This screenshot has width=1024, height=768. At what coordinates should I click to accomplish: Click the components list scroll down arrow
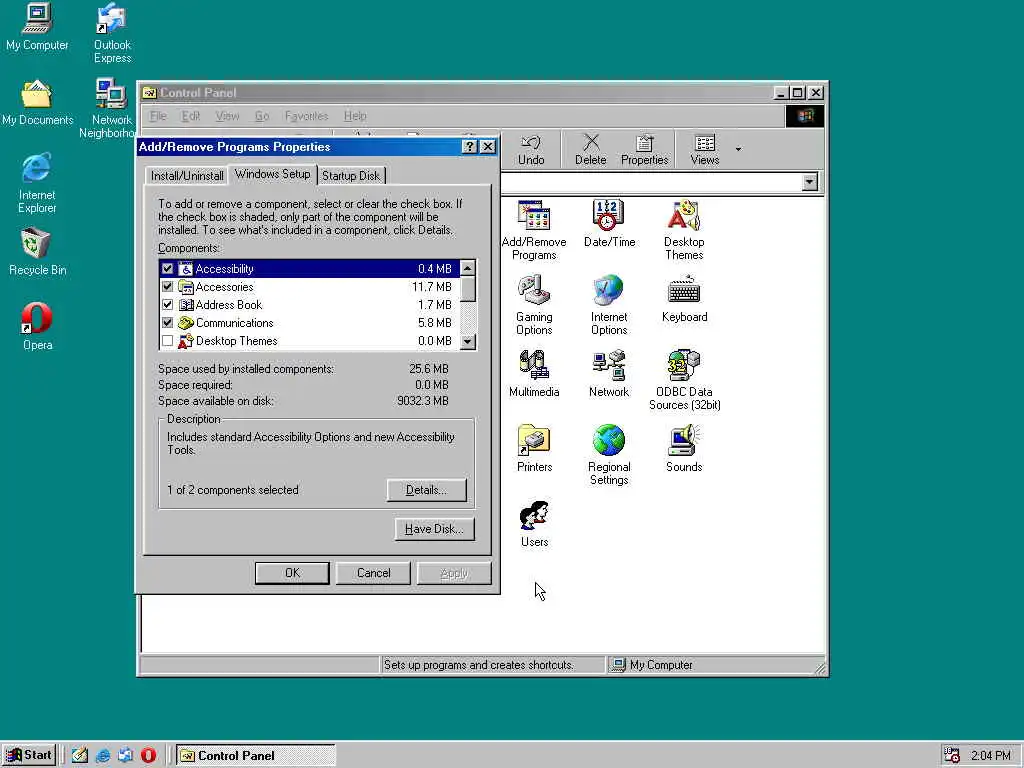(x=468, y=341)
